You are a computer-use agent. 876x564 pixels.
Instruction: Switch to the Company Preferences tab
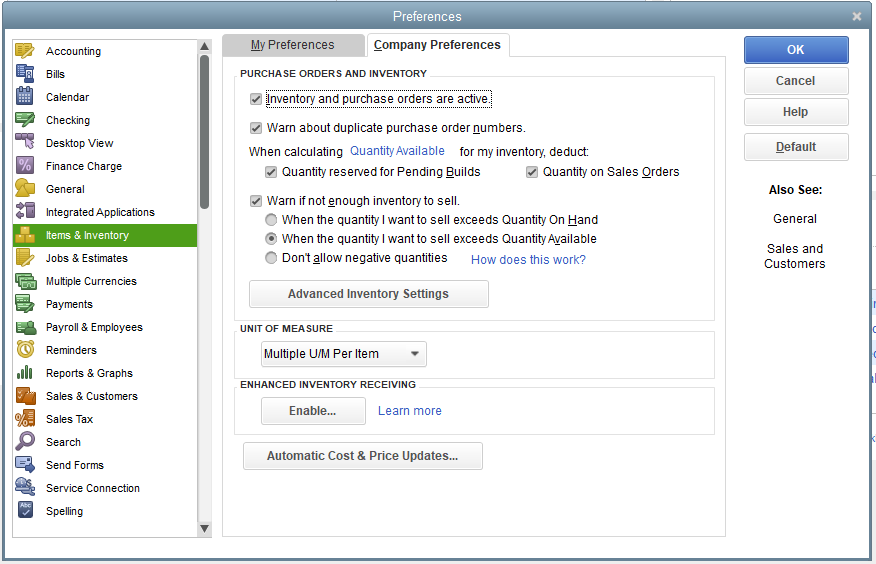[x=437, y=45]
